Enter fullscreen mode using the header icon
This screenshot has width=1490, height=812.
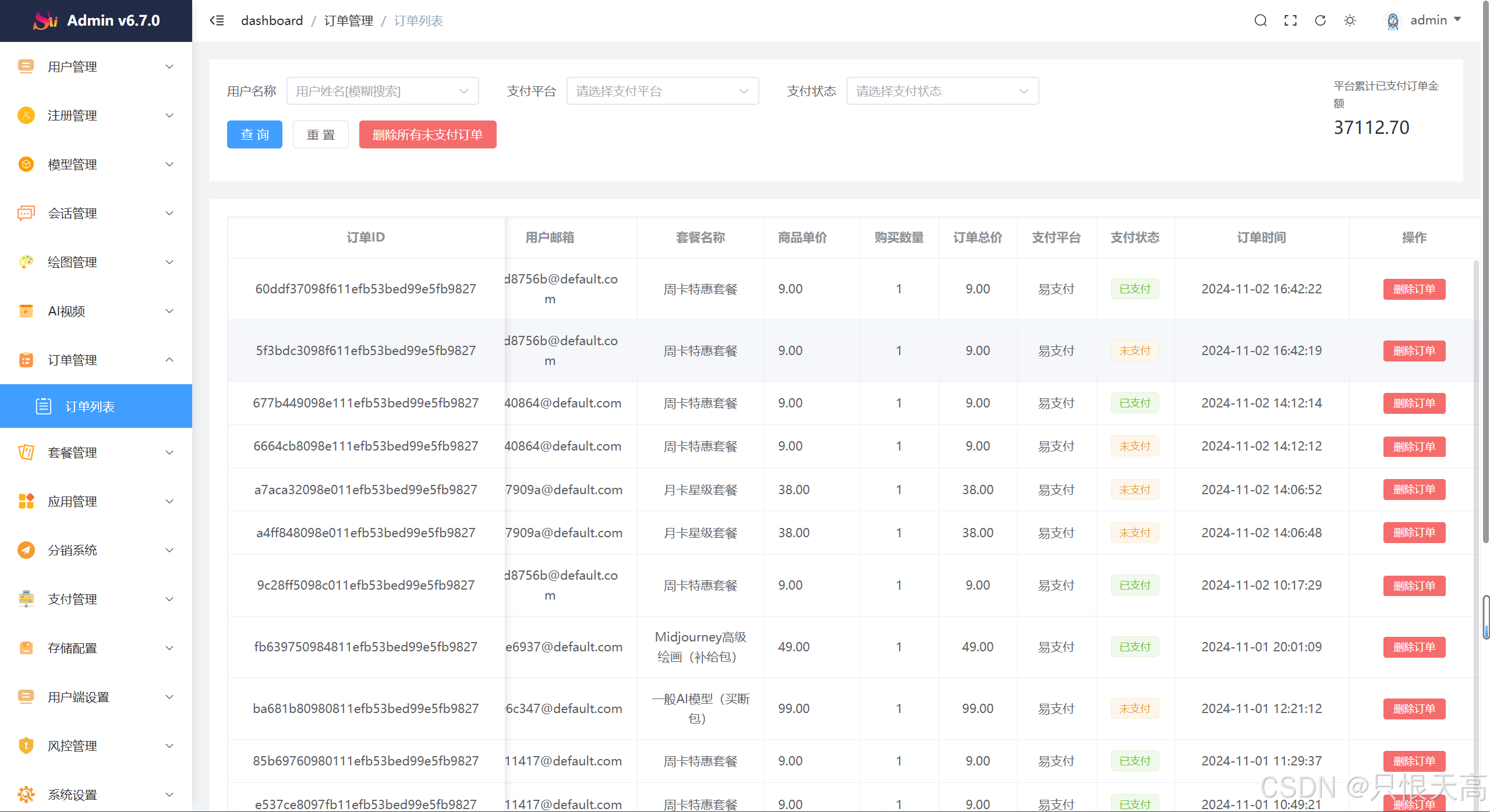1290,21
